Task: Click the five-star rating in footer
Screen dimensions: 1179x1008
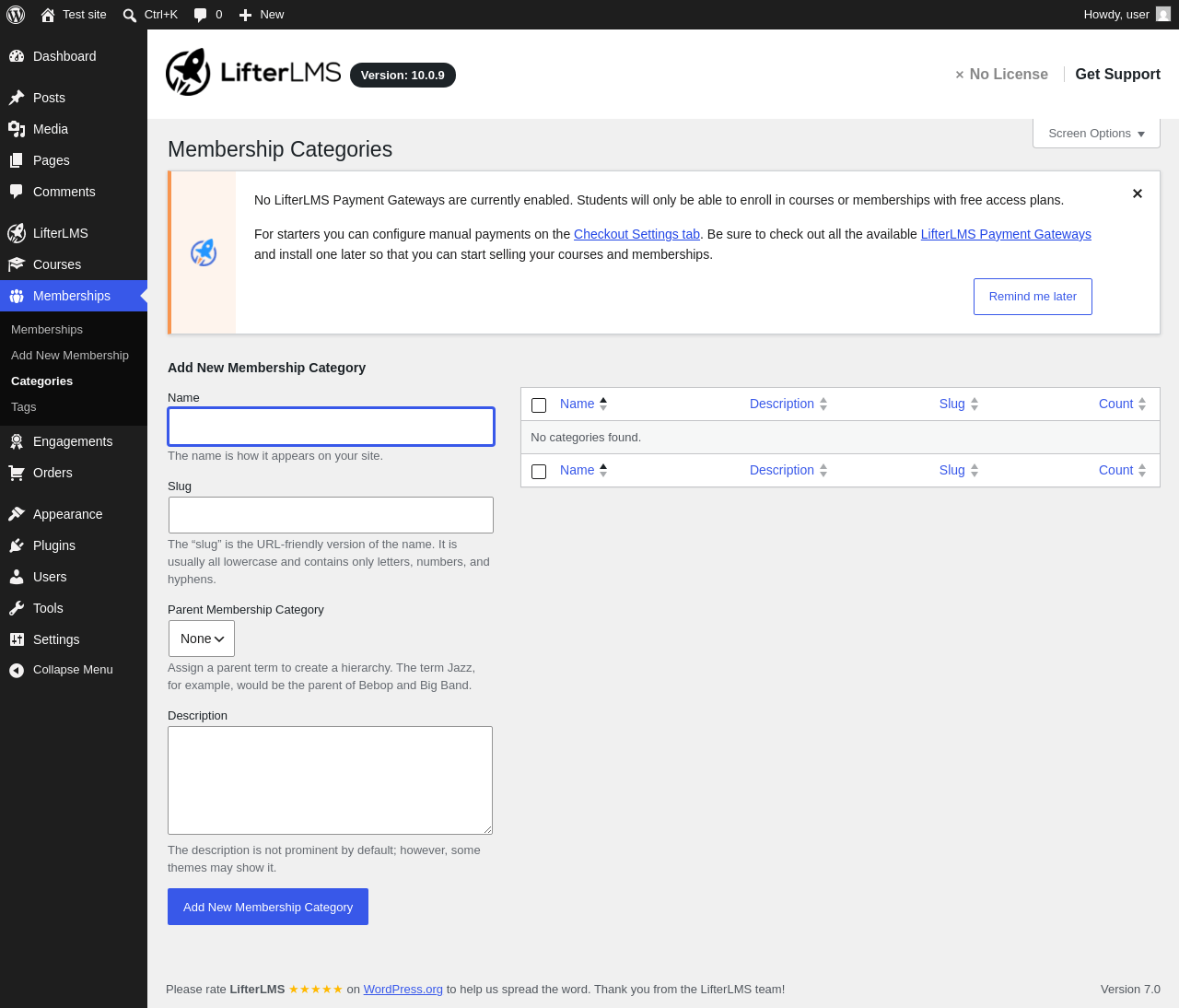Action: (316, 990)
